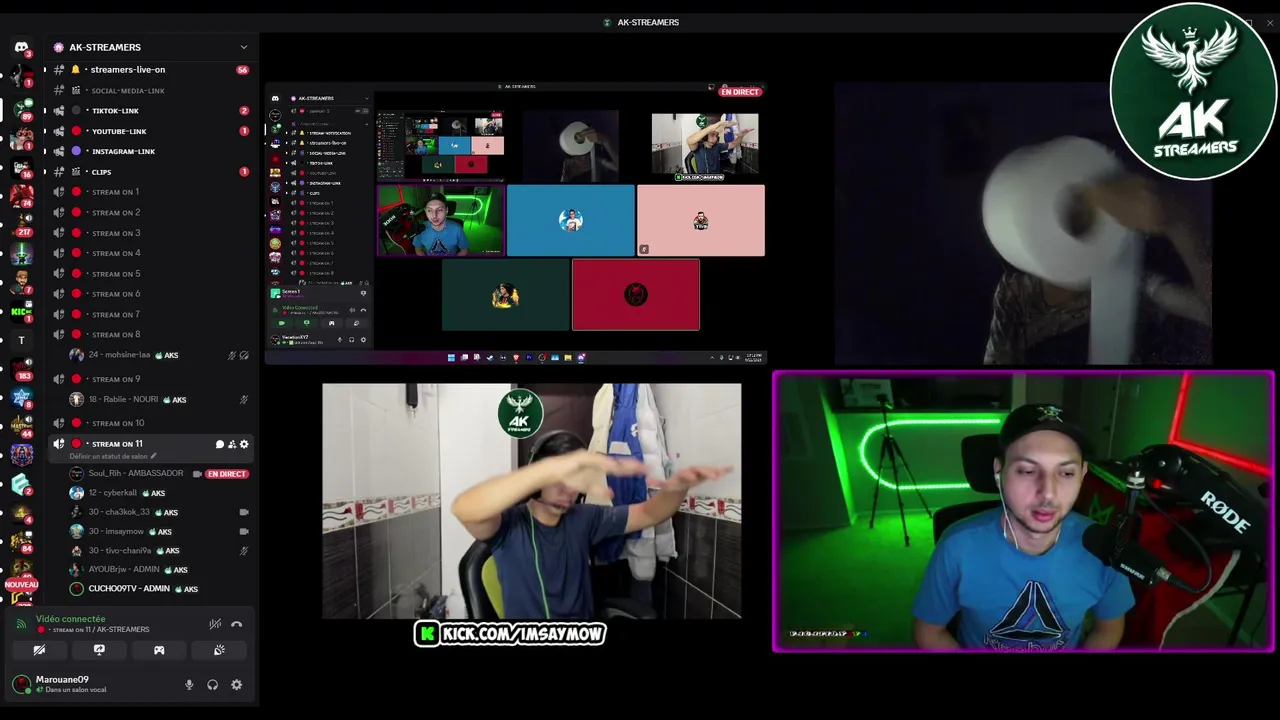Focus the green-lit RØDE microphone webcam tile
The height and width of the screenshot is (720, 1280).
click(1024, 513)
